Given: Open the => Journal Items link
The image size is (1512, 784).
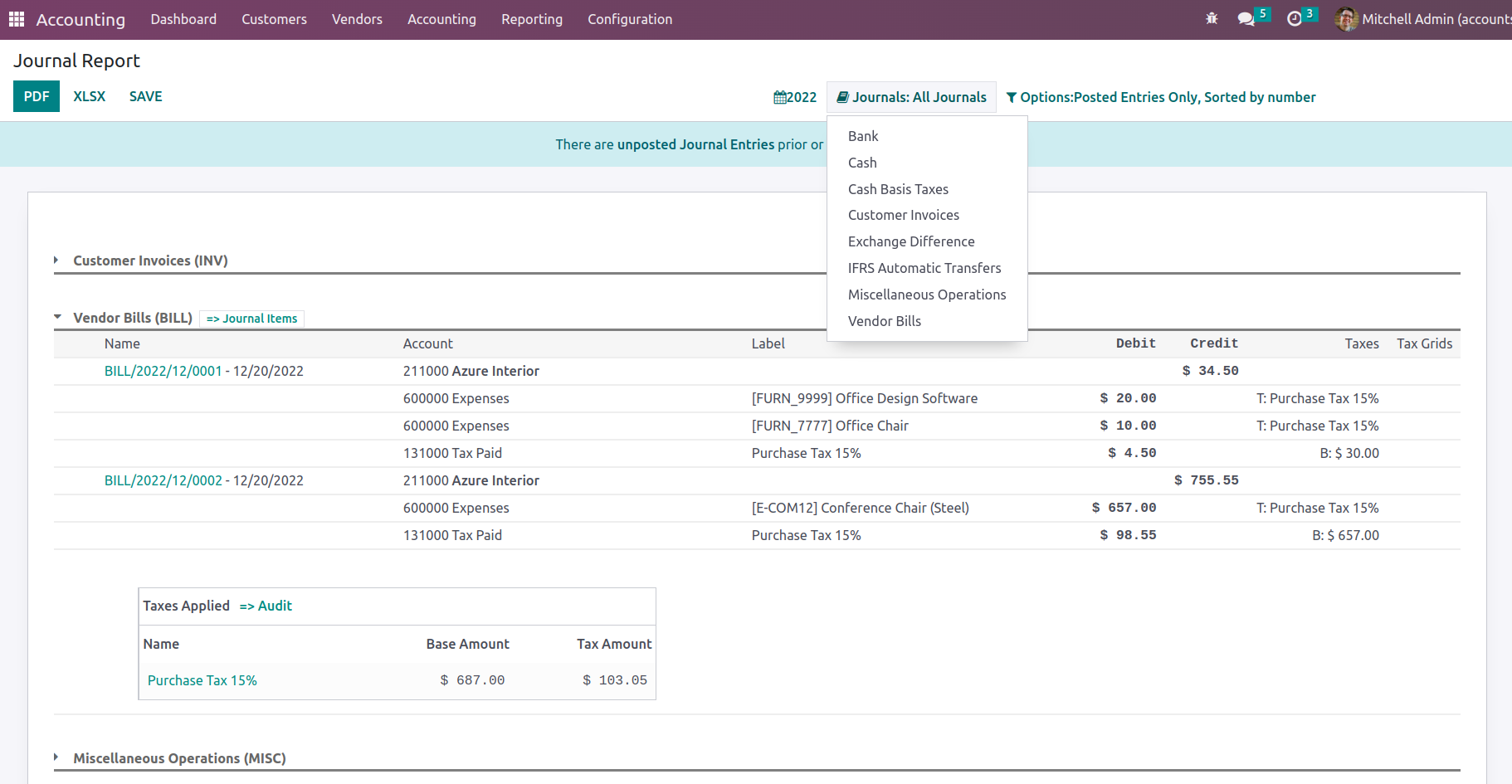Looking at the screenshot, I should pos(251,319).
